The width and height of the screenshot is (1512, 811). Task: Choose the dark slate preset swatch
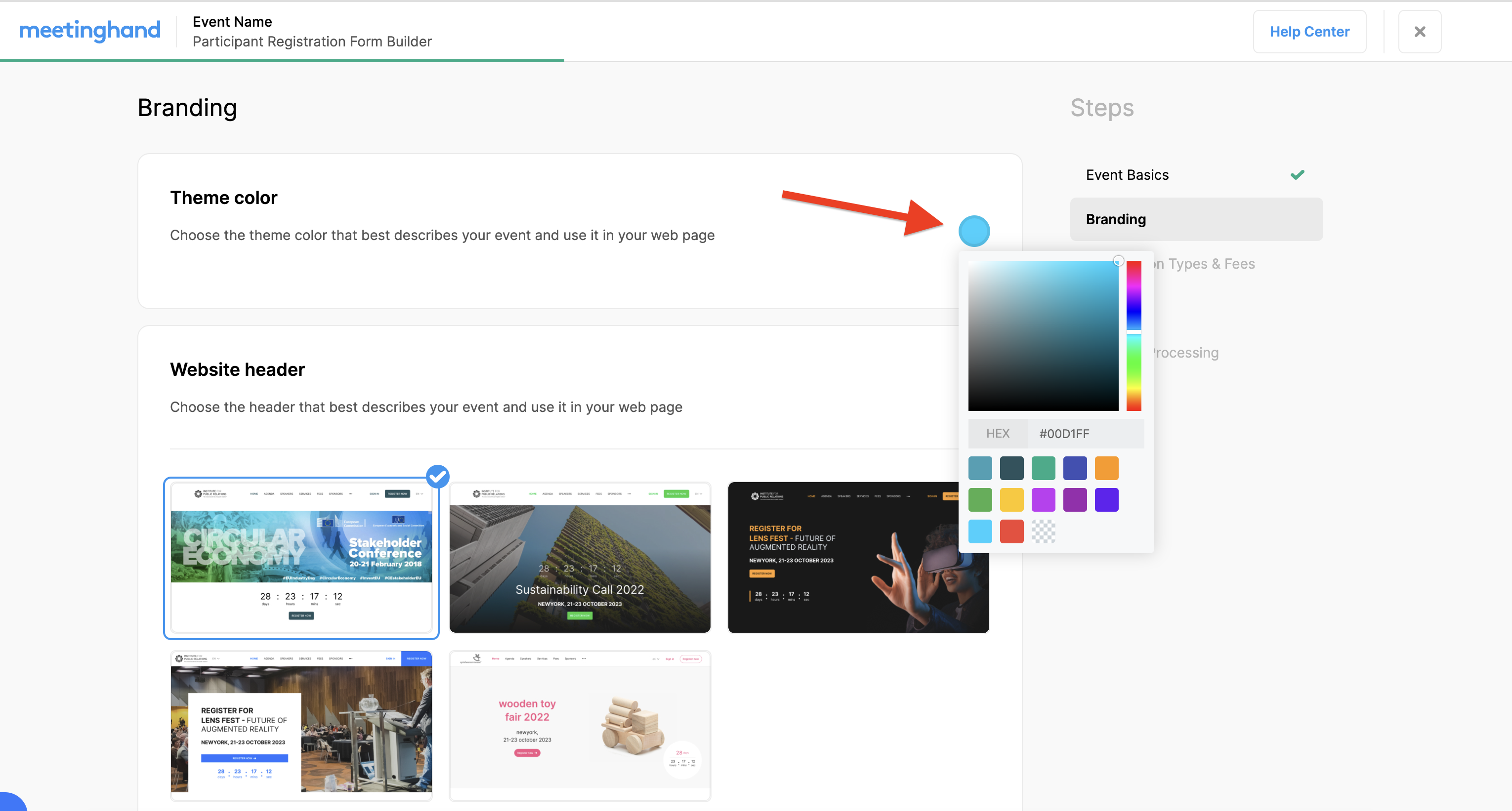click(1011, 468)
